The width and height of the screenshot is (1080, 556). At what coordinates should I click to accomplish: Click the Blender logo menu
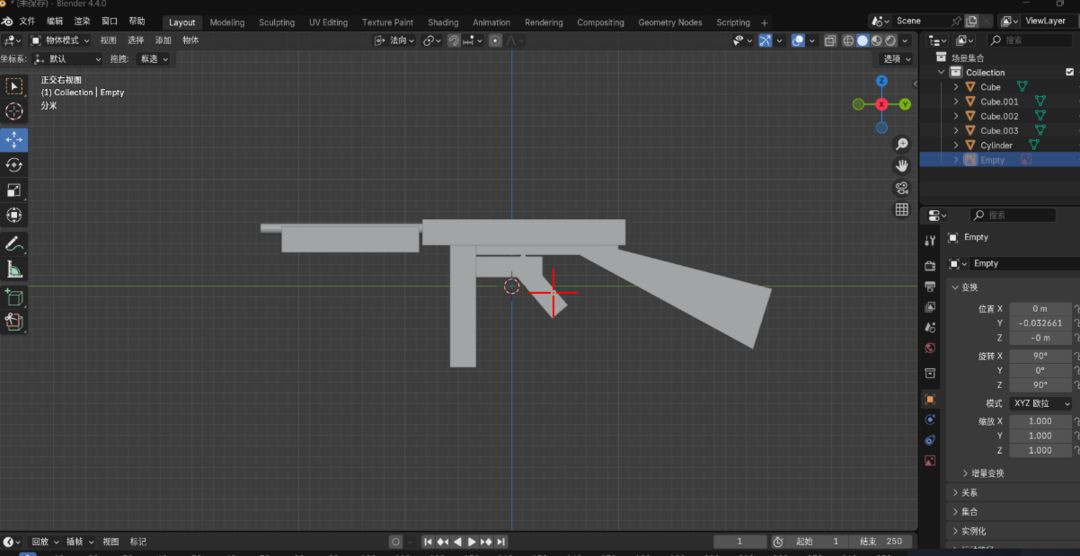tap(8, 21)
